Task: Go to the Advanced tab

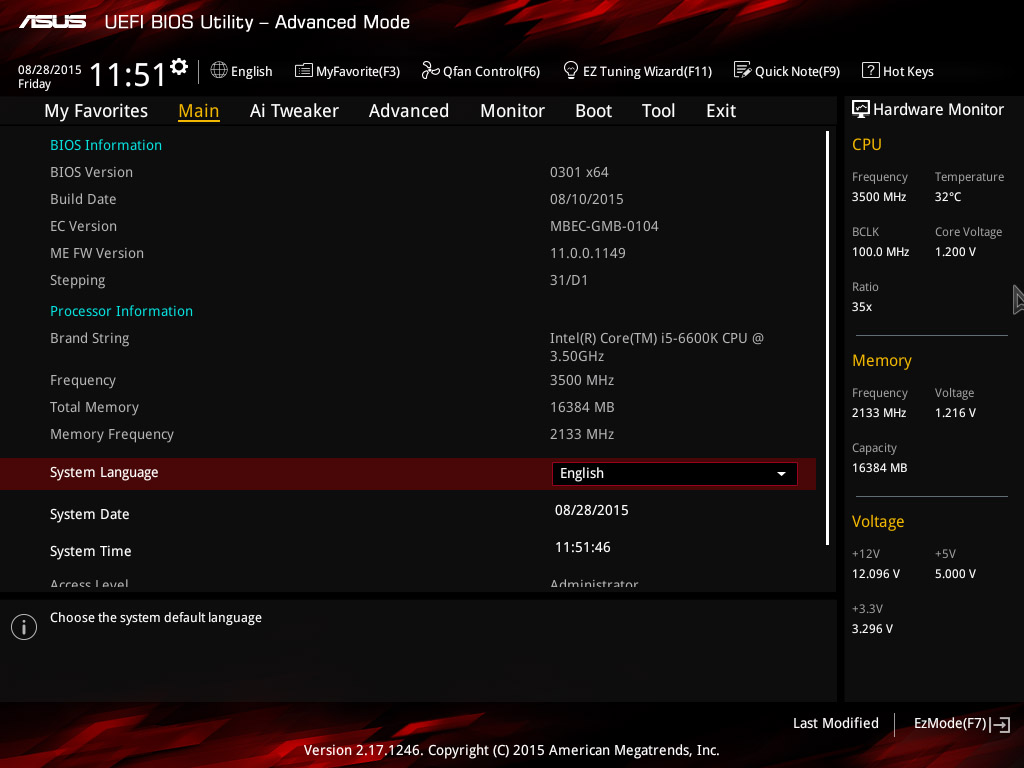Action: 409,111
